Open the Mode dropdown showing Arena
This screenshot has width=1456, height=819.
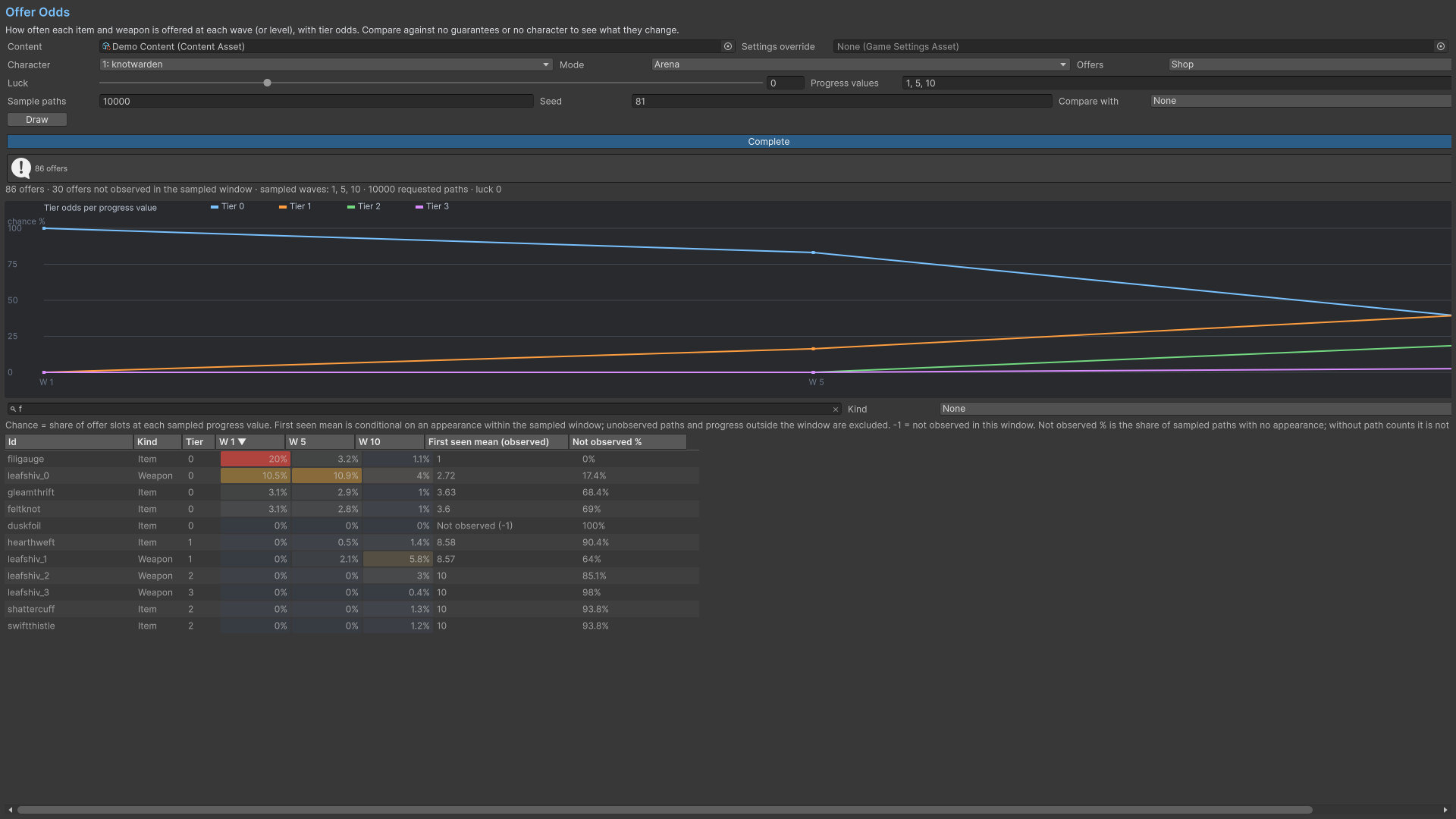861,64
